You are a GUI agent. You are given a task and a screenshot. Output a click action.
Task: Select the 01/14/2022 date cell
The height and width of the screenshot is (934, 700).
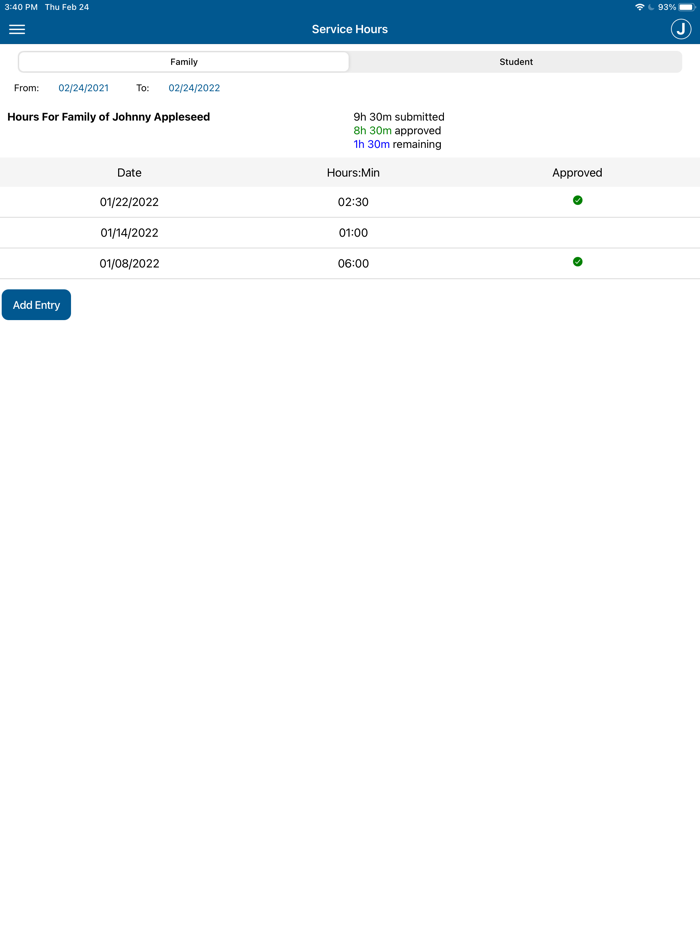(x=129, y=233)
